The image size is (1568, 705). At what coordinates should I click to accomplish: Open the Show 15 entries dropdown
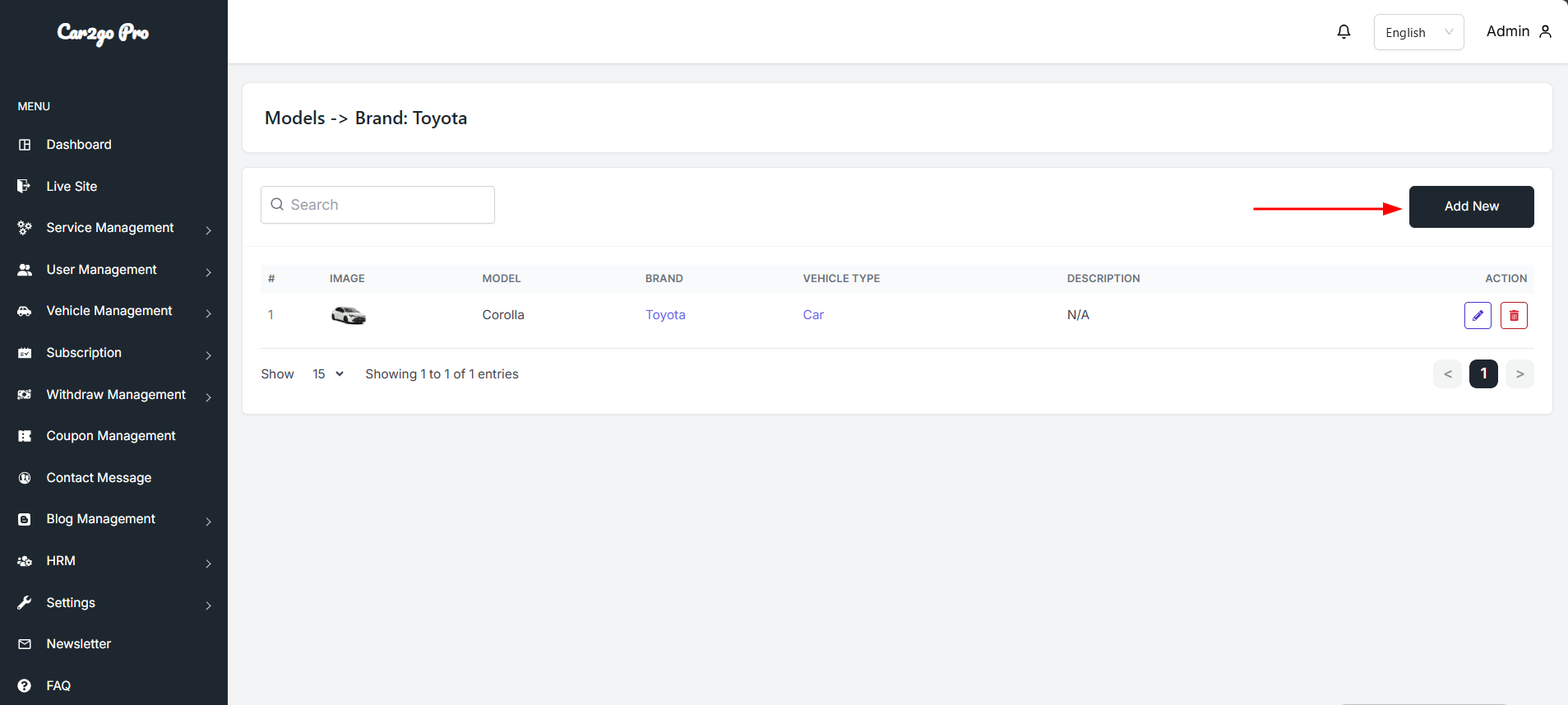[328, 374]
